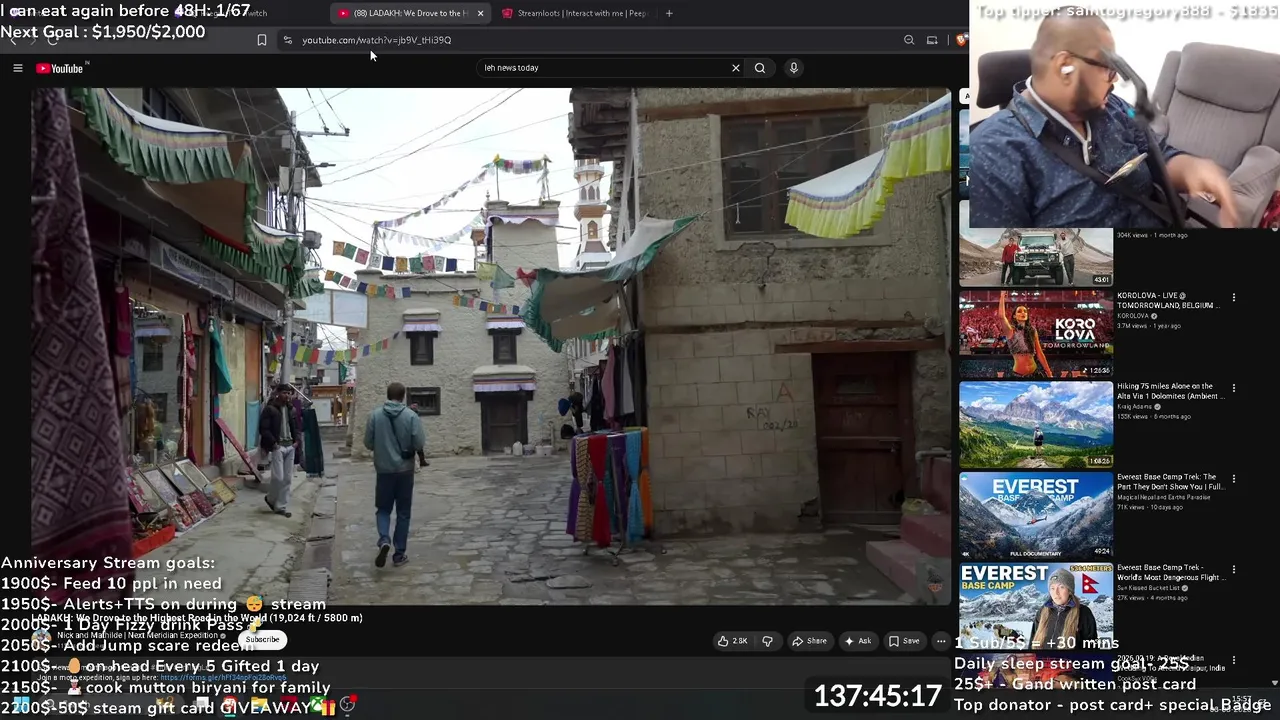Viewport: 1280px width, 720px height.
Task: Save video to a playlist
Action: click(904, 641)
